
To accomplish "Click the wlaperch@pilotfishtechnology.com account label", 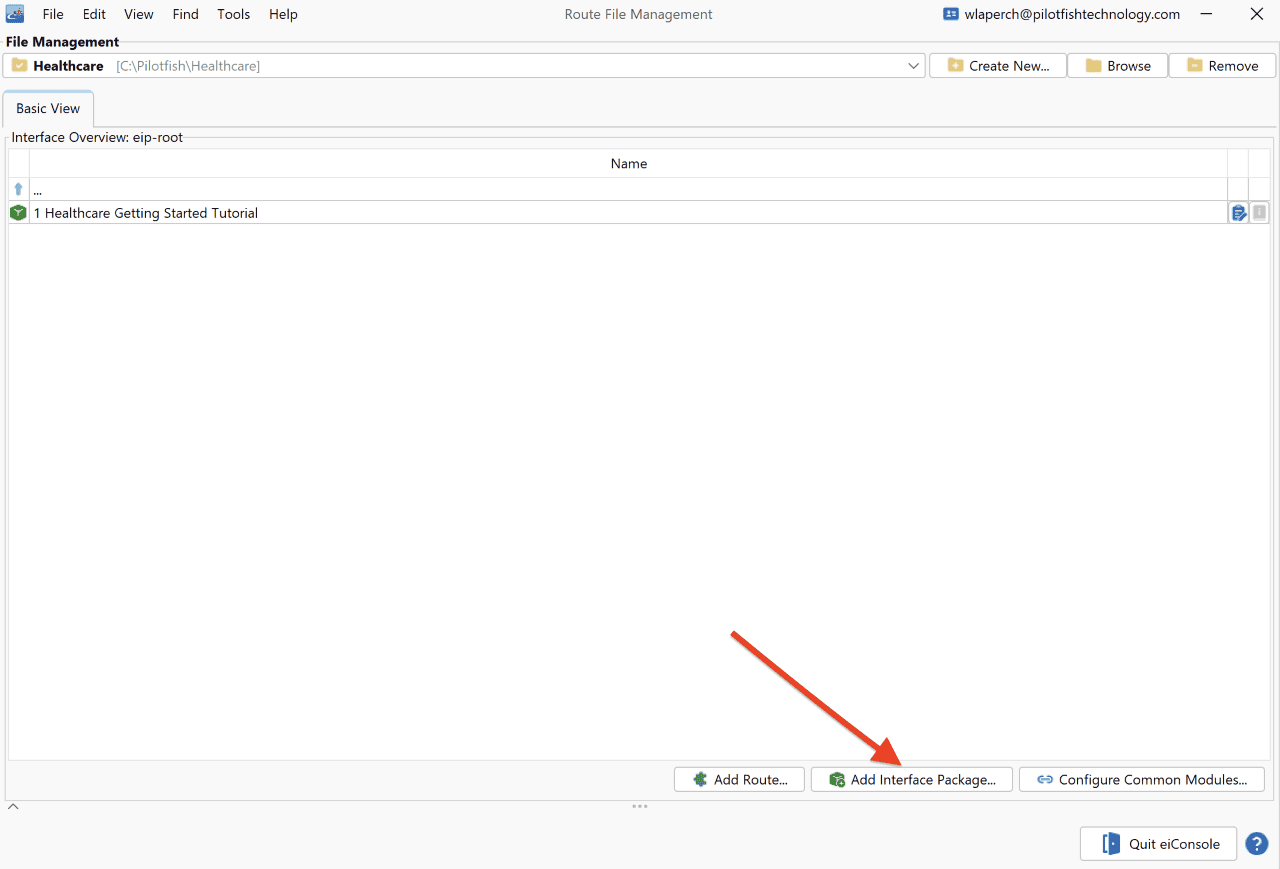I will tap(1061, 14).
